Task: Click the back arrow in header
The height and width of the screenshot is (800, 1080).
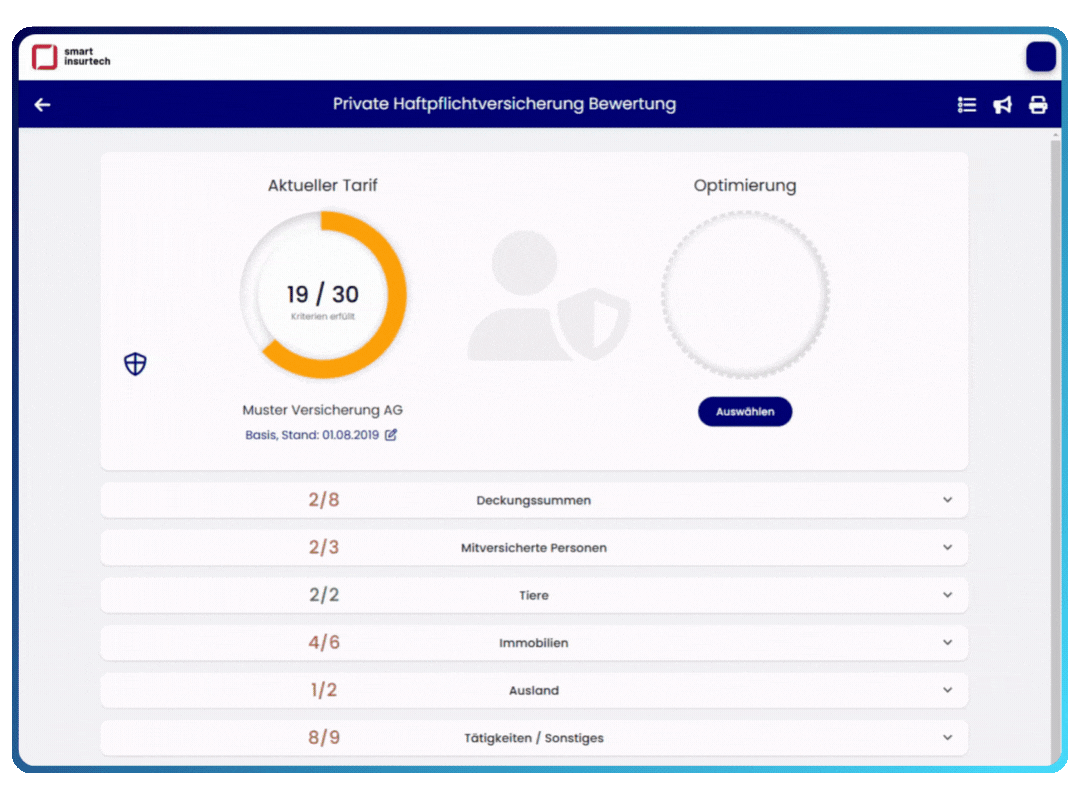Action: (x=42, y=105)
